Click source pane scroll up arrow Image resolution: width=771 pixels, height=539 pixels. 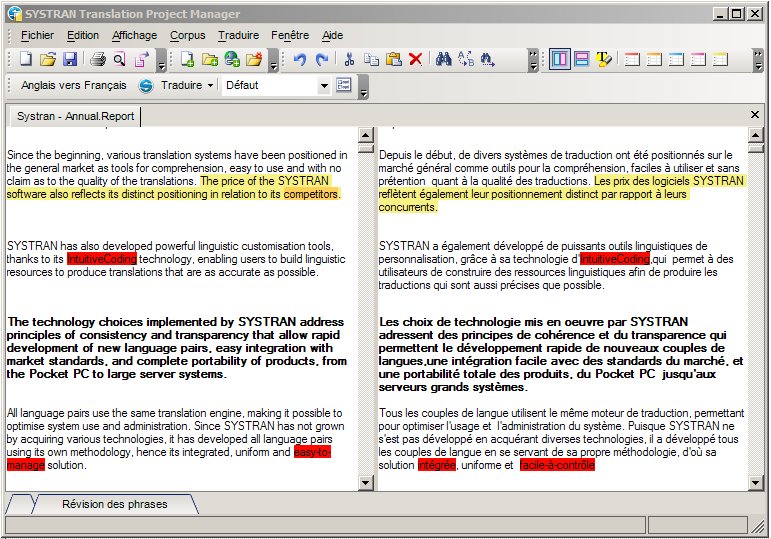(x=365, y=135)
